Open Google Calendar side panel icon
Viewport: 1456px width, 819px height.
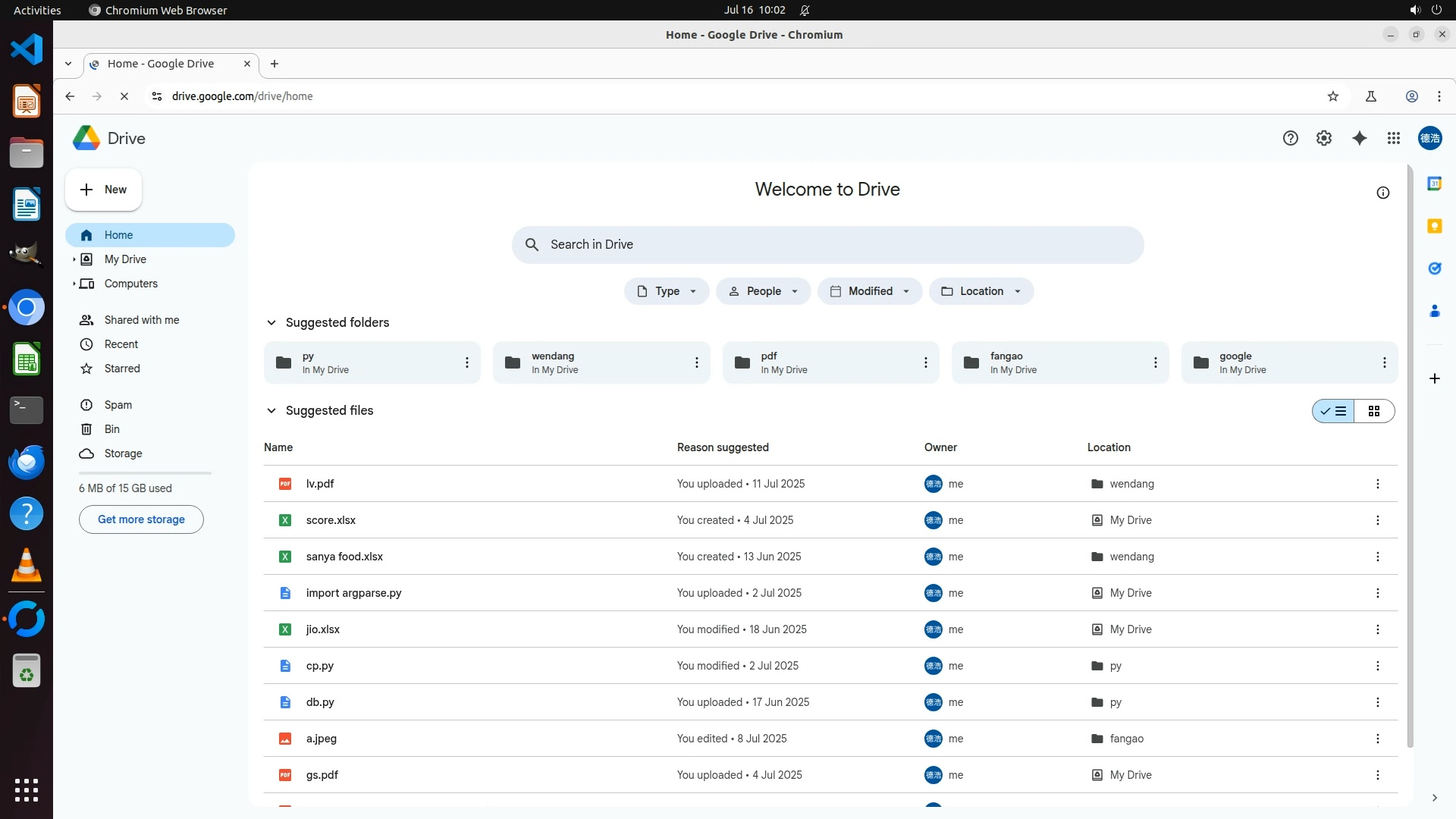(1434, 184)
